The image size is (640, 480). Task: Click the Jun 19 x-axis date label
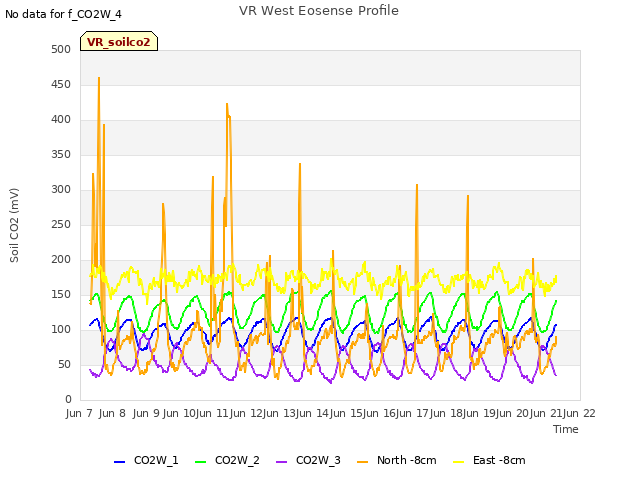[481, 413]
